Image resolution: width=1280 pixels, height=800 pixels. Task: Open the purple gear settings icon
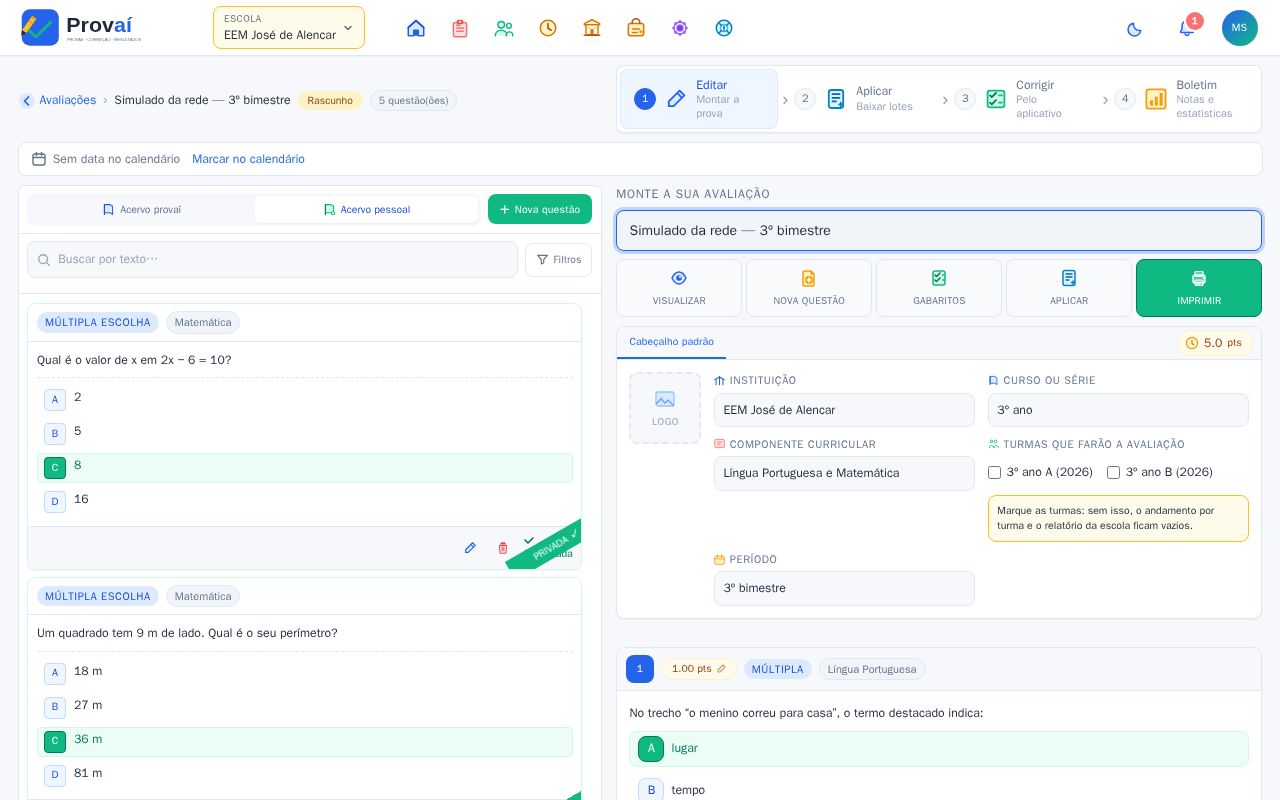click(680, 28)
